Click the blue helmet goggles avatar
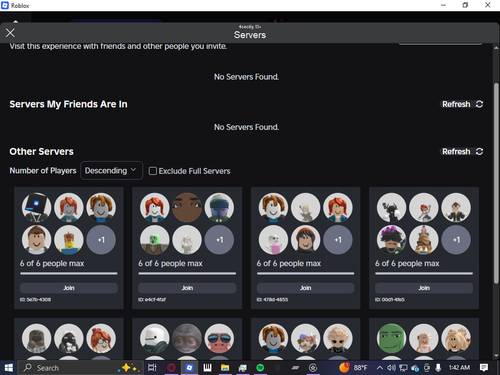The image size is (500, 375). tap(219, 207)
